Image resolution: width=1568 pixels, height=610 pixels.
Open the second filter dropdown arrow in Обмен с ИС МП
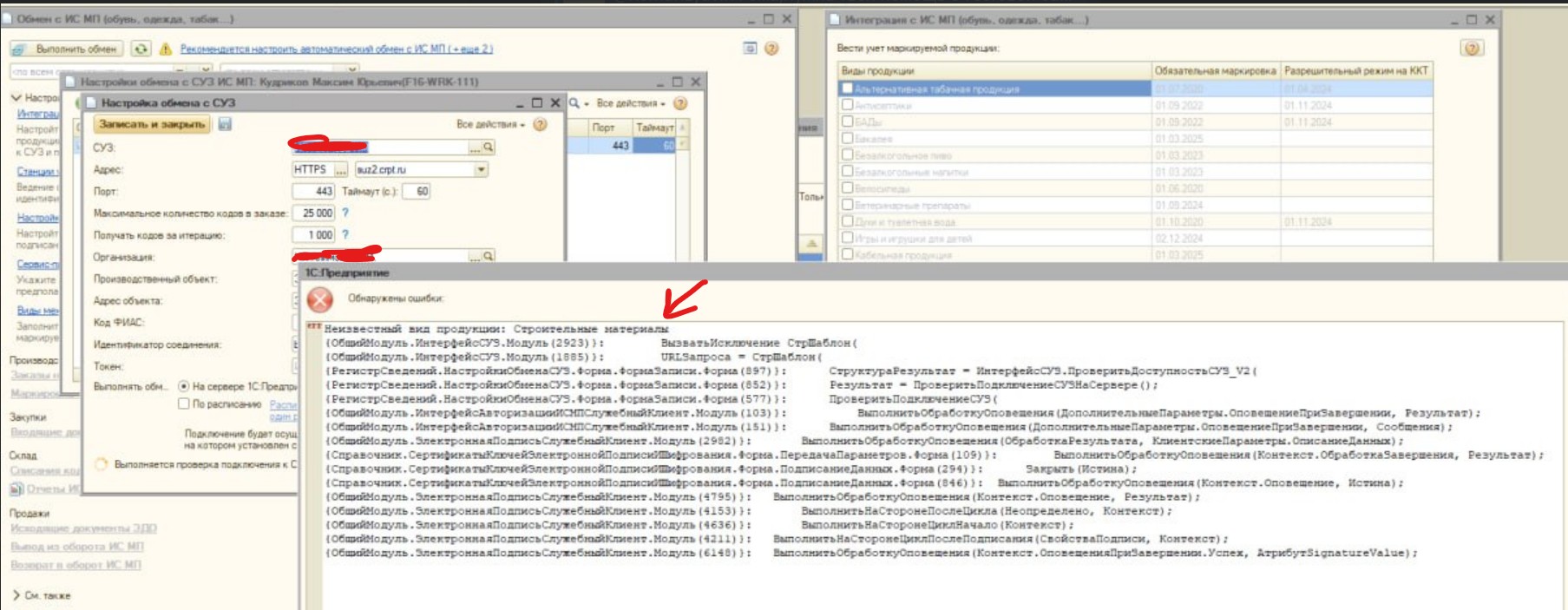pos(351,70)
